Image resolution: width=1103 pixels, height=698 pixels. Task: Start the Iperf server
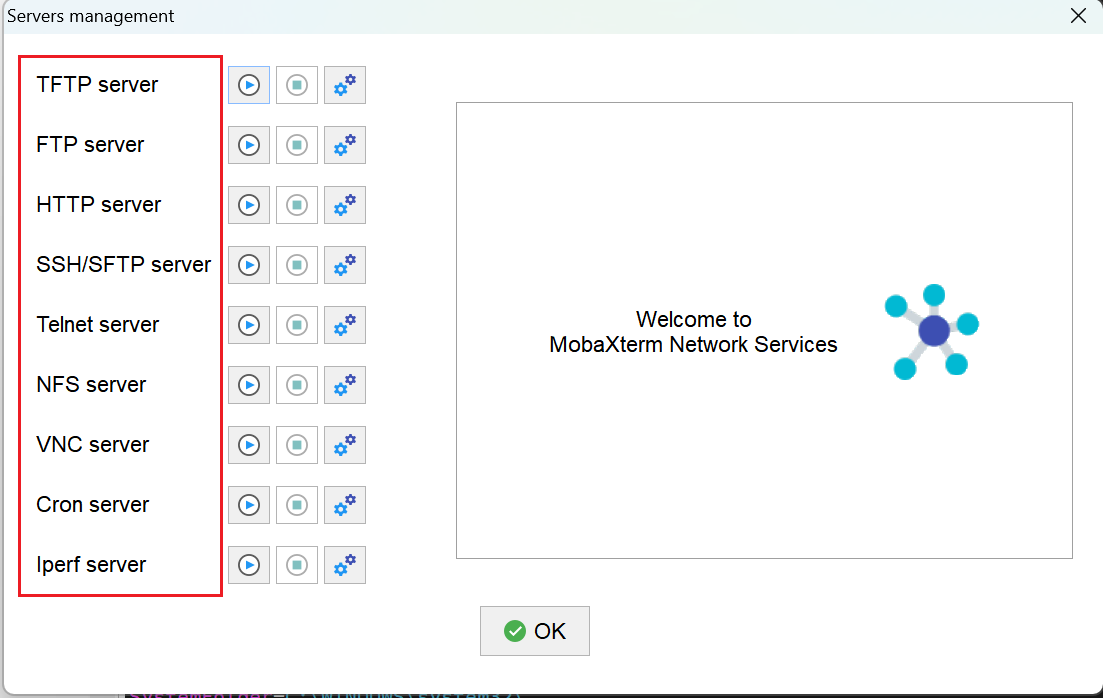(249, 565)
